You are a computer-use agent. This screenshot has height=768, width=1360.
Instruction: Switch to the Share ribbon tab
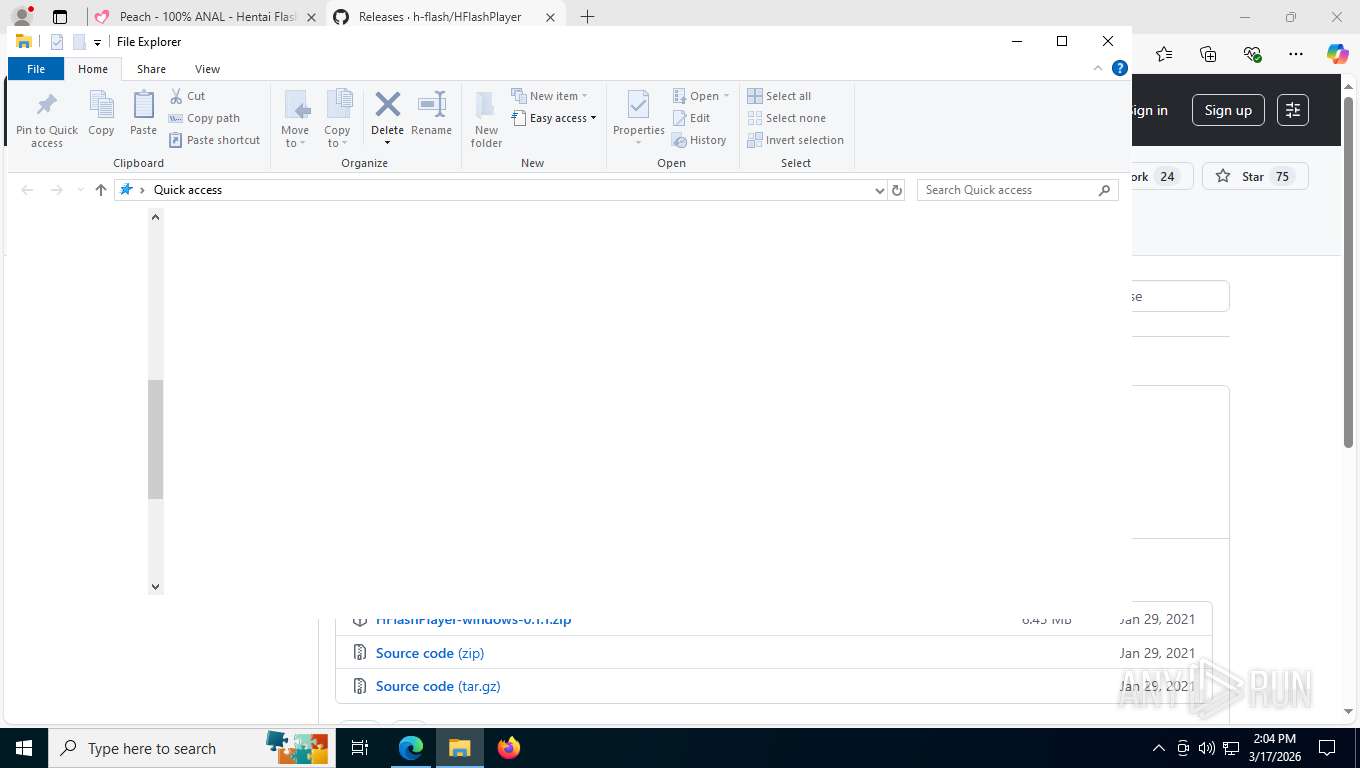point(151,69)
